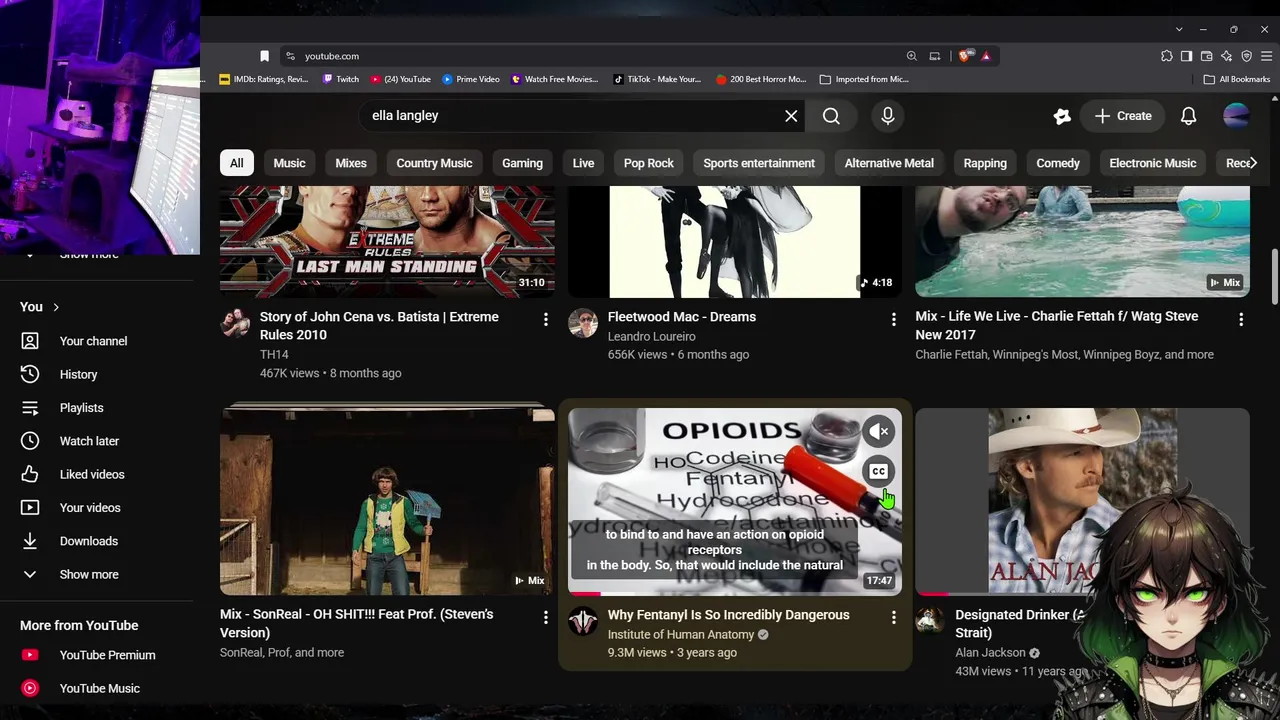Open the Leo AI sparkle icon
The height and width of the screenshot is (720, 1280).
(1226, 56)
